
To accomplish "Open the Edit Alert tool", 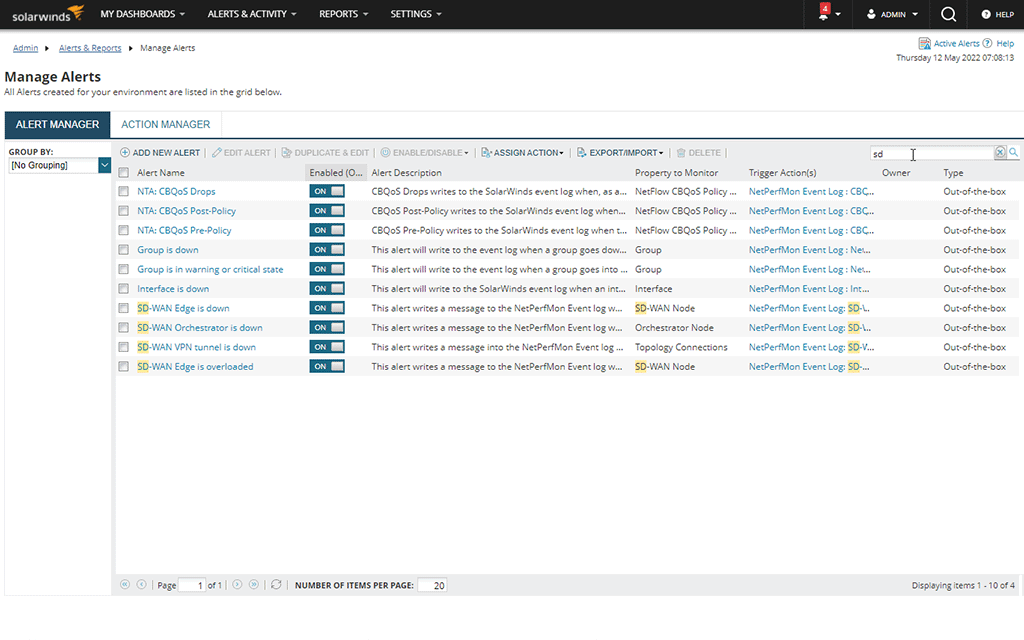I will 240,152.
